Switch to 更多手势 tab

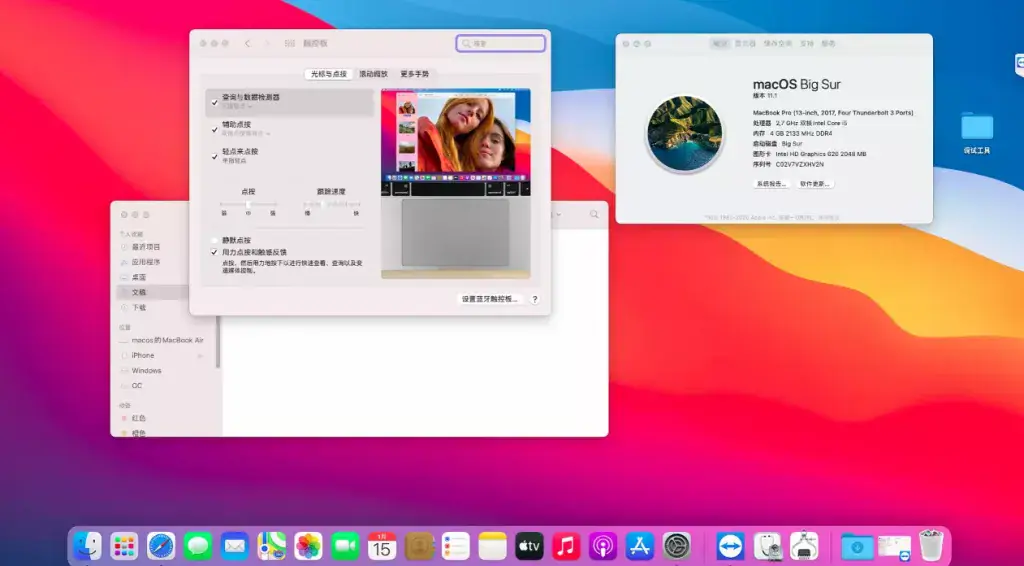click(415, 74)
